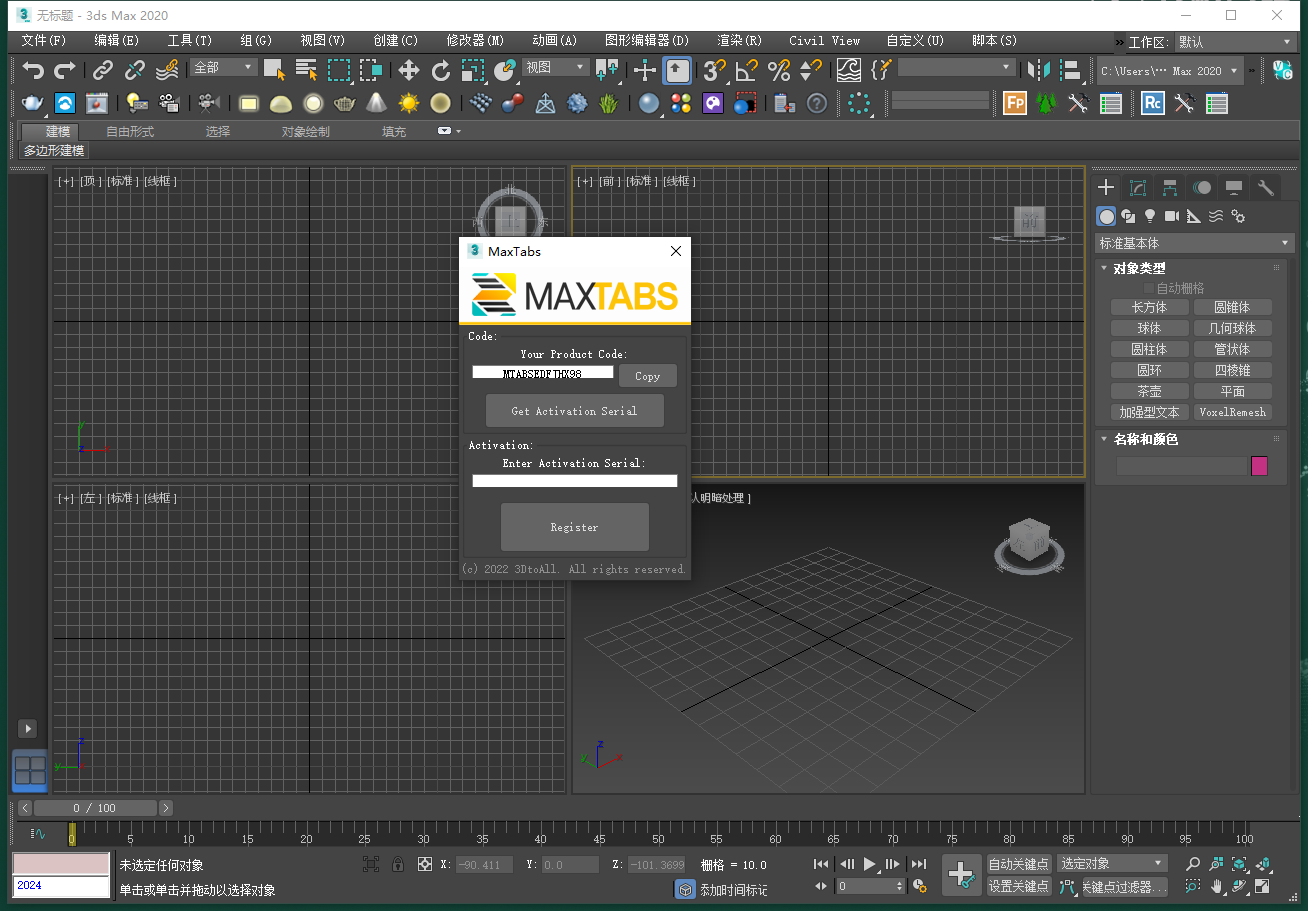The height and width of the screenshot is (911, 1308).
Task: Open the Create tab in command panel
Action: pyautogui.click(x=1106, y=187)
